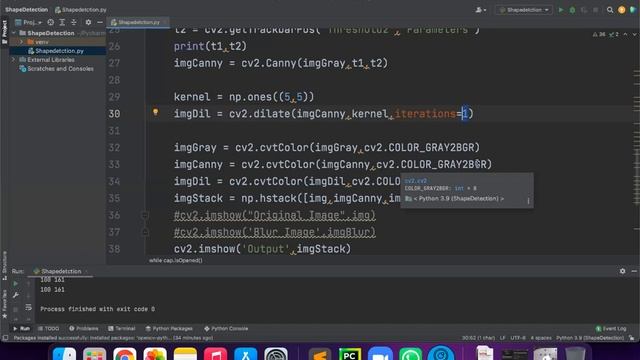This screenshot has width=640, height=360.
Task: Hide the Run tool window
Action: [634, 271]
